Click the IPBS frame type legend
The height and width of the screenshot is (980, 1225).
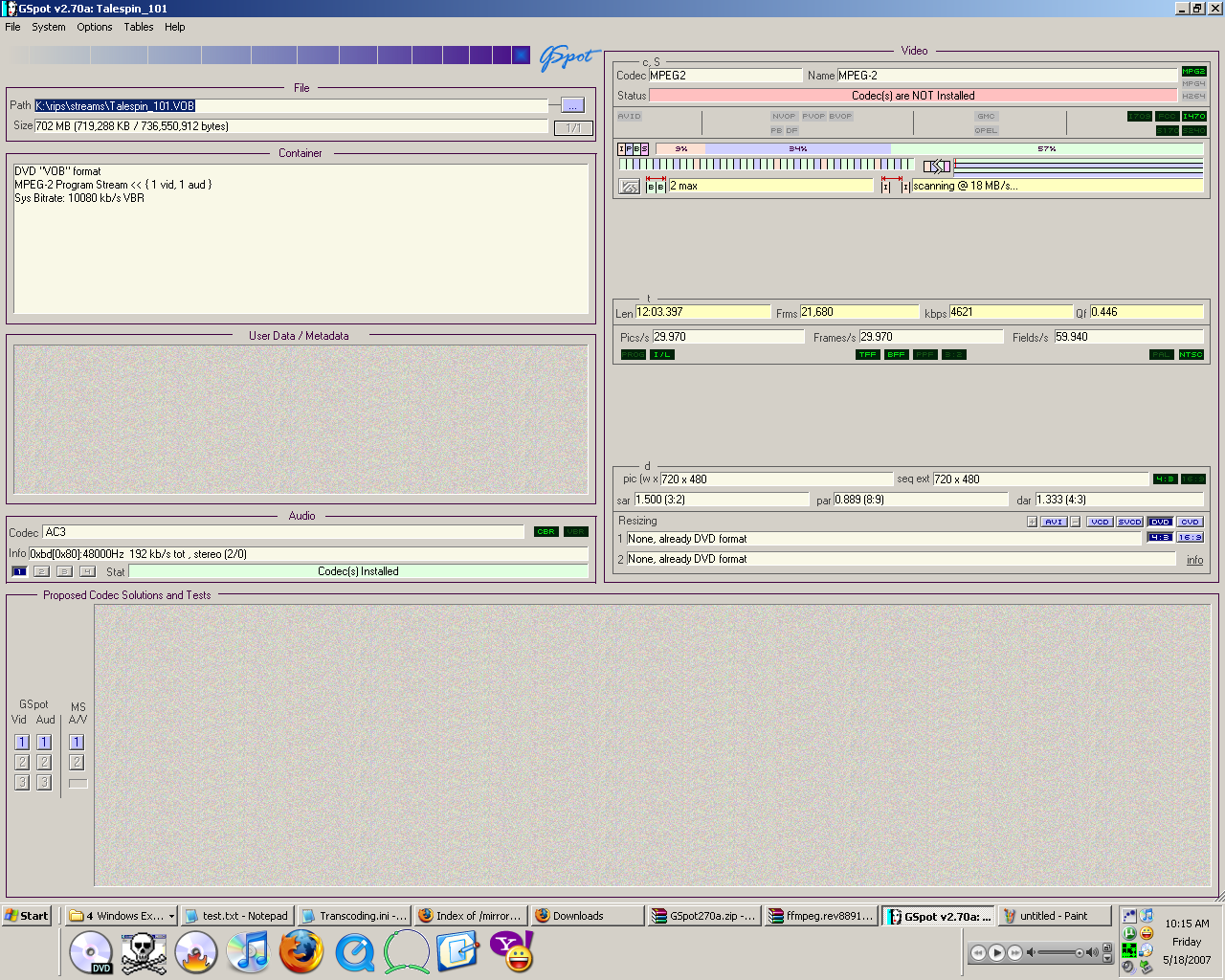pyautogui.click(x=633, y=149)
